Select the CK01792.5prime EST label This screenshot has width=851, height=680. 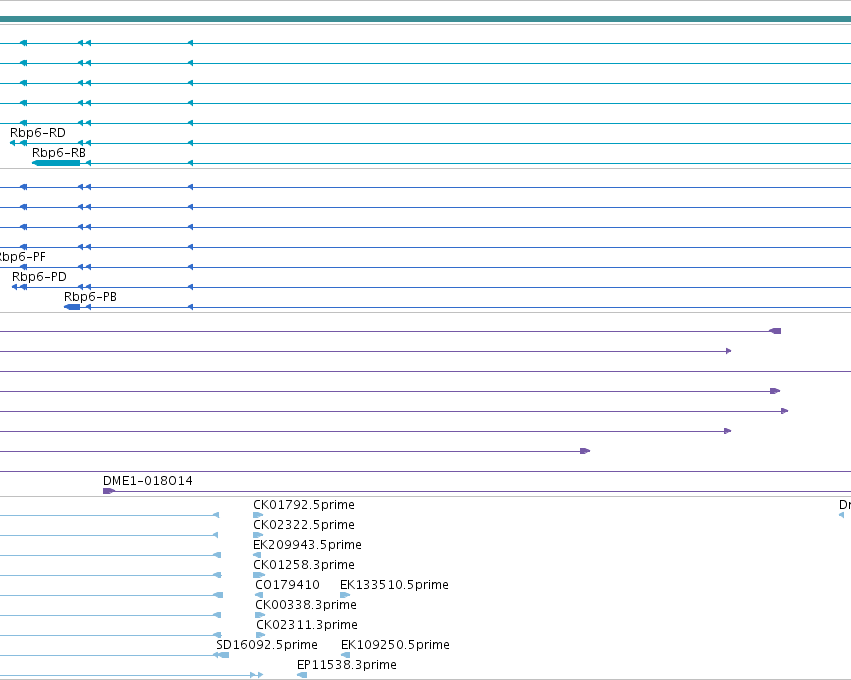(304, 505)
